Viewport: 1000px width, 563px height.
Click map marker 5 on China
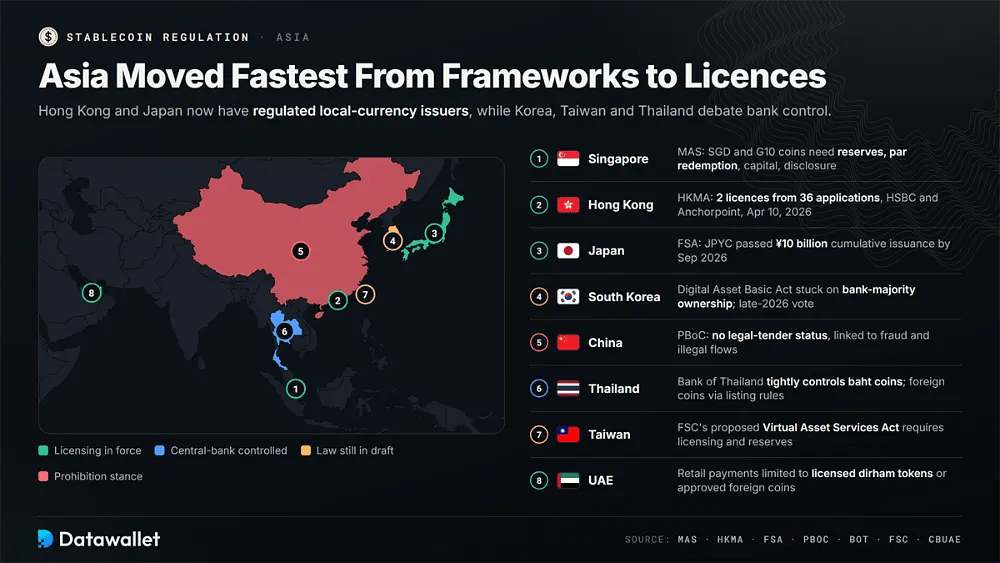pyautogui.click(x=300, y=251)
